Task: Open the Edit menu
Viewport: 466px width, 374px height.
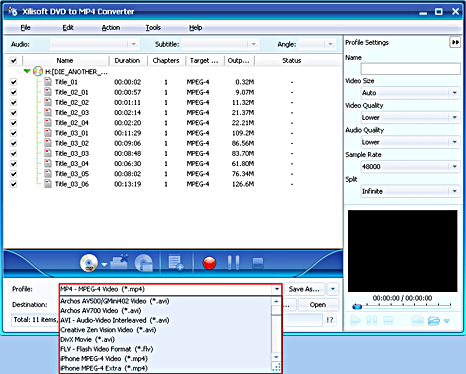Action: point(68,28)
